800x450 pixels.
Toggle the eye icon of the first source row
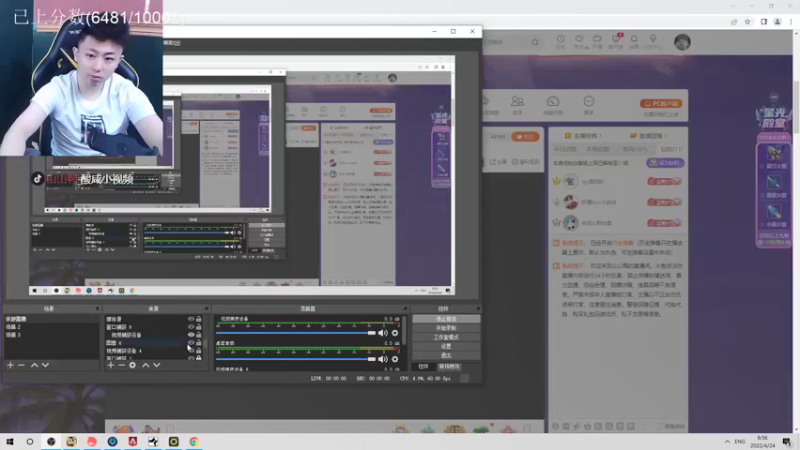tap(191, 319)
